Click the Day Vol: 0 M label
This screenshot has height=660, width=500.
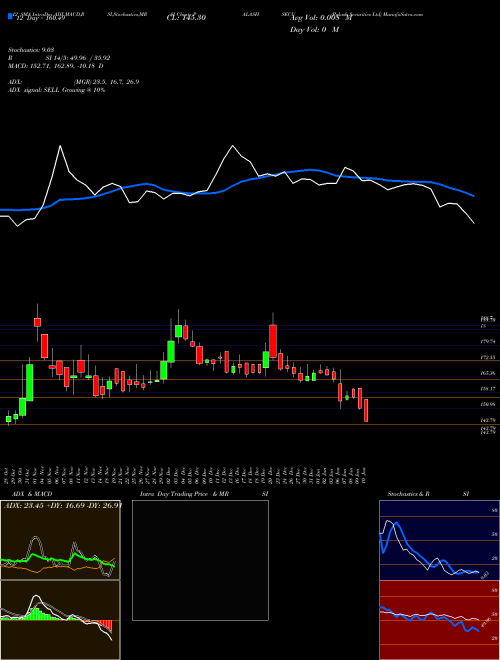[x=314, y=29]
